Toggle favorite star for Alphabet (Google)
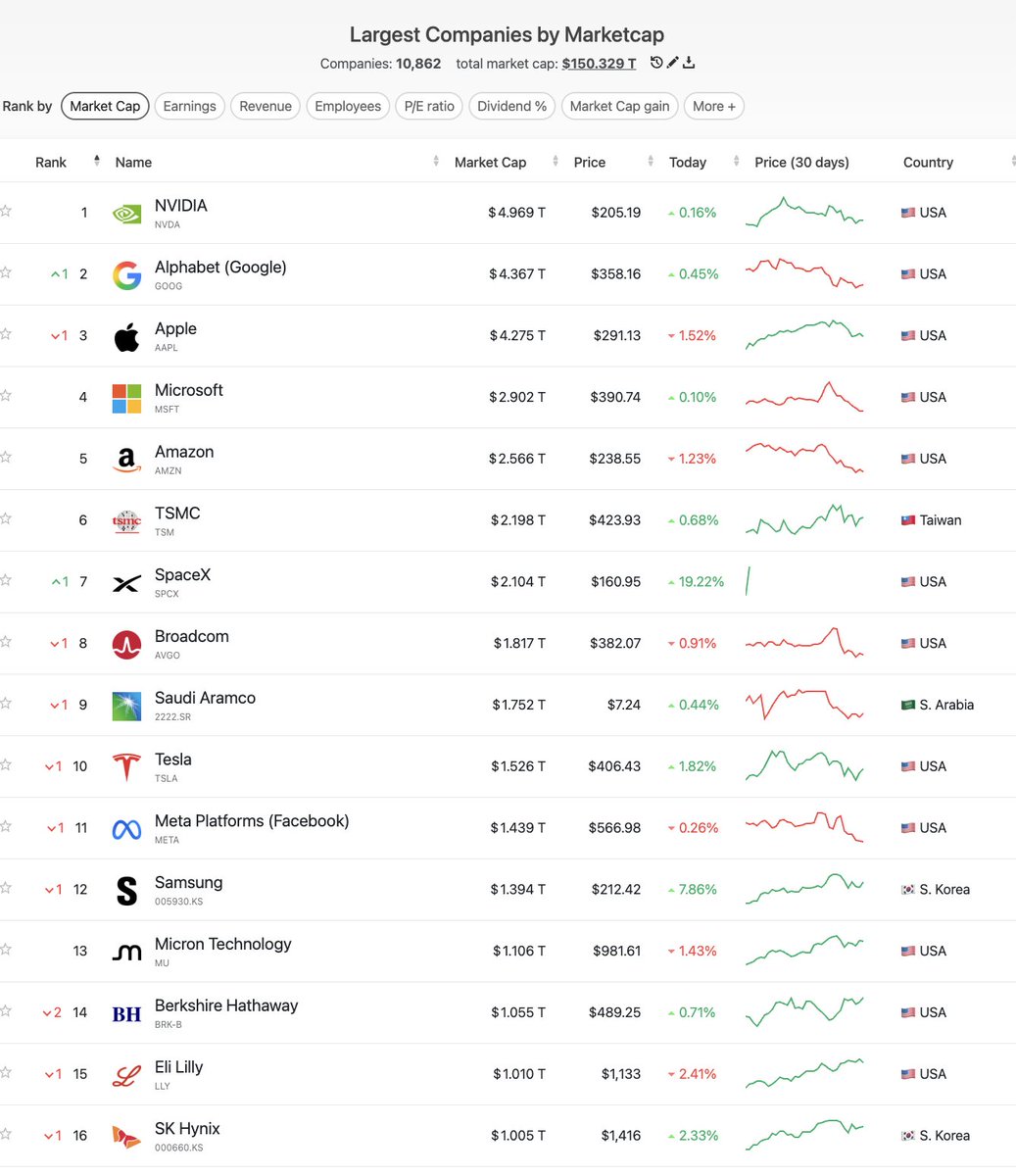Image resolution: width=1016 pixels, height=1176 pixels. (6, 272)
